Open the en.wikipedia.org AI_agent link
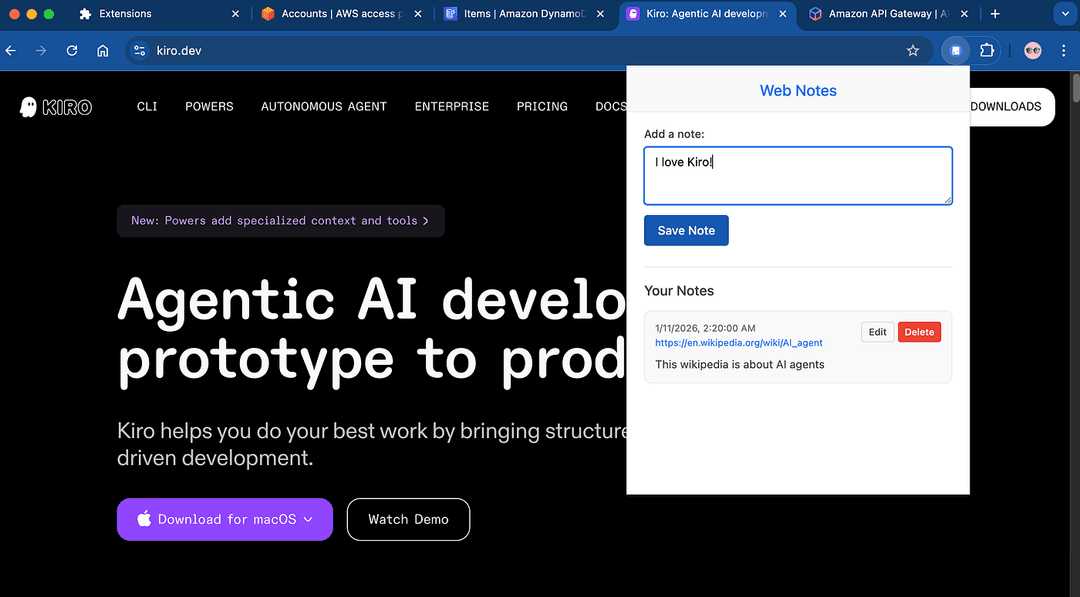Viewport: 1080px width, 597px height. pyautogui.click(x=738, y=343)
